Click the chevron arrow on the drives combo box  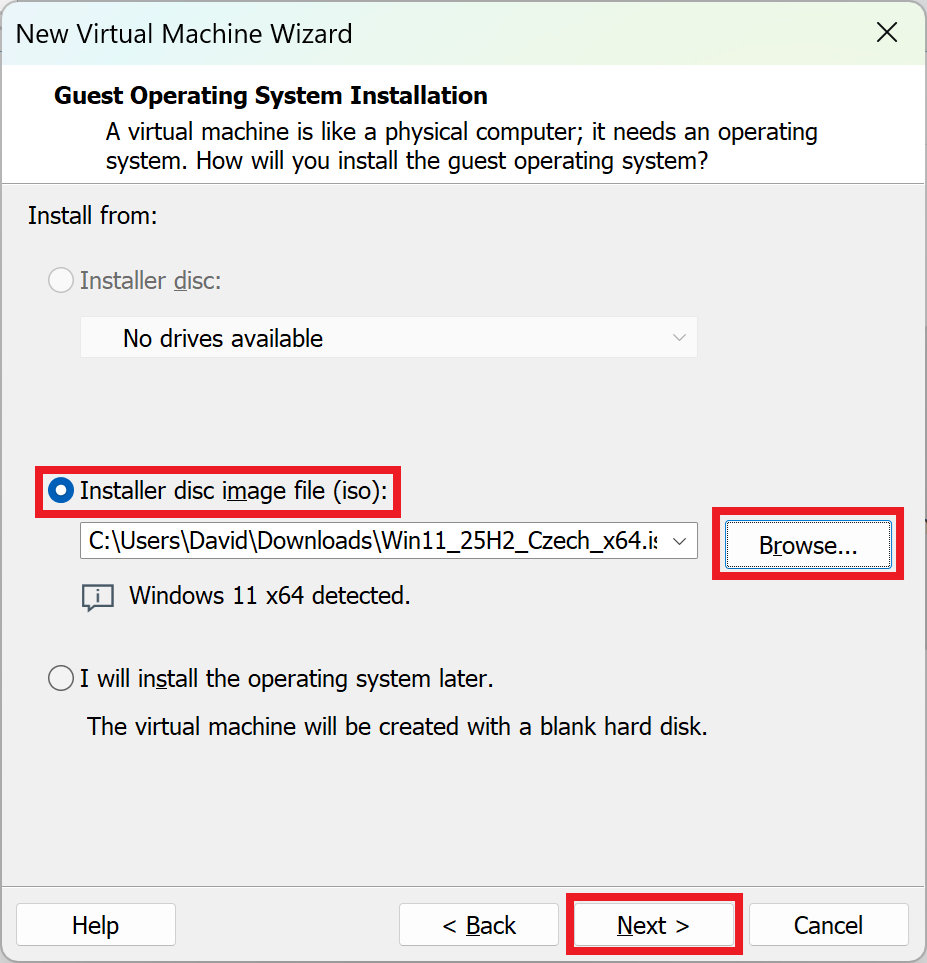coord(679,337)
